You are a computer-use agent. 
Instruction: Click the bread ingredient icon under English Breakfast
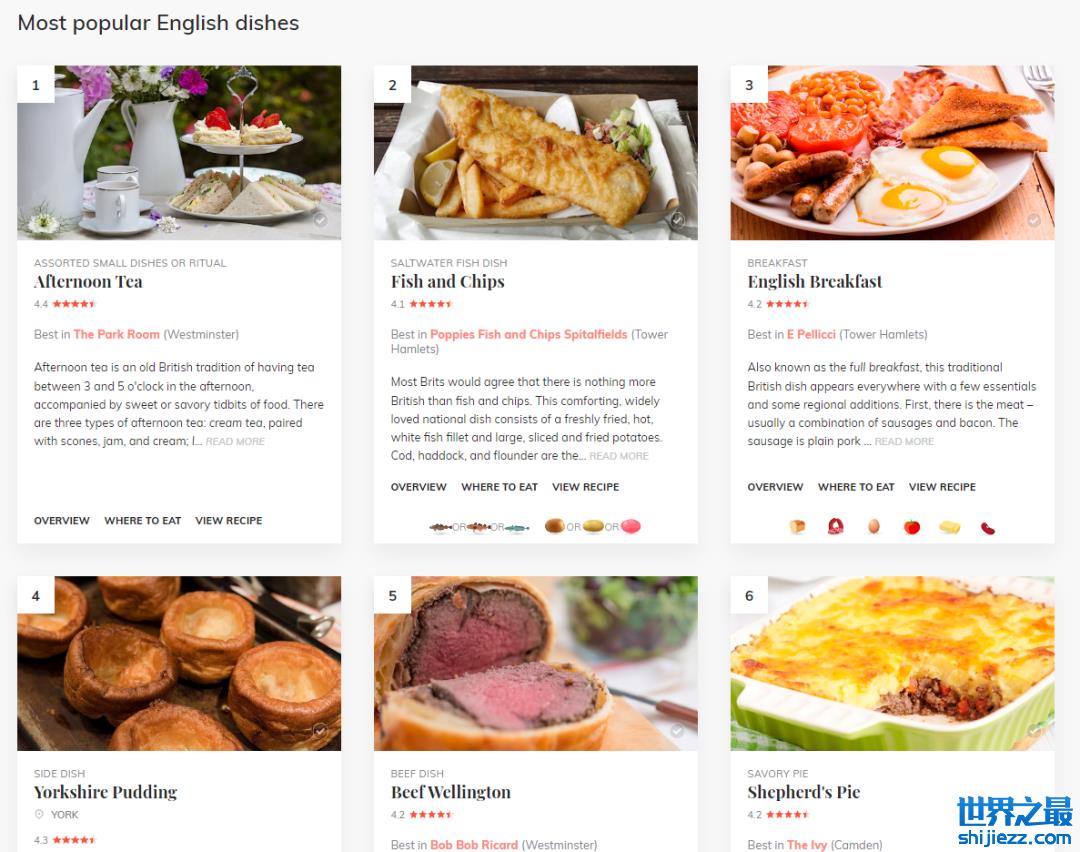[797, 527]
